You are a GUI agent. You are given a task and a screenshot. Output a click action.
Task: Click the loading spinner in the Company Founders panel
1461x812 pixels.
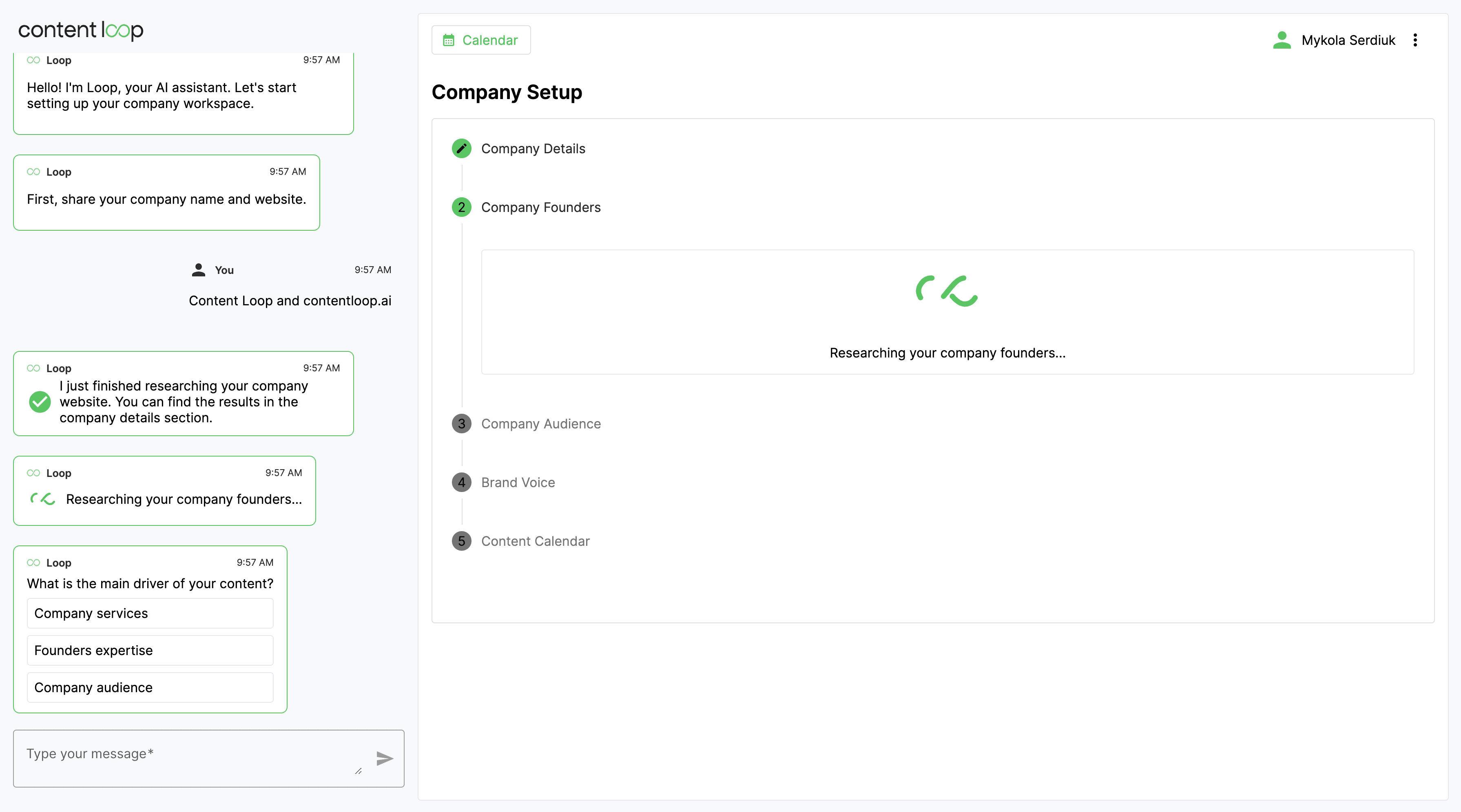(x=947, y=291)
